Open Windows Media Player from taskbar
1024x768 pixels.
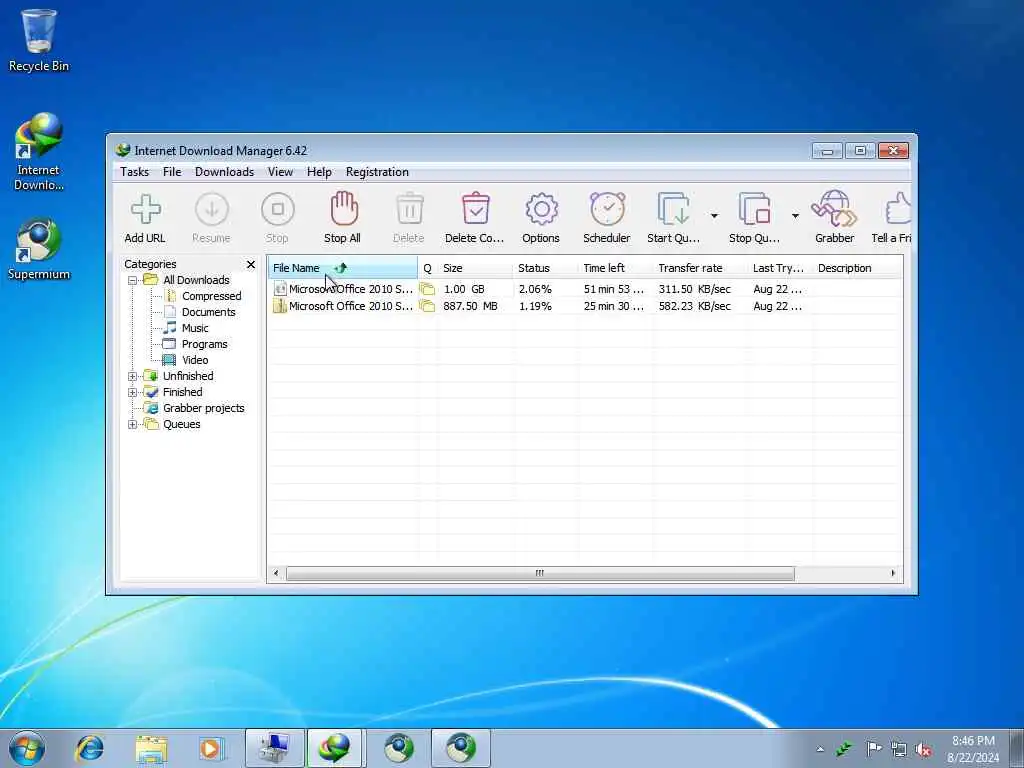click(212, 748)
